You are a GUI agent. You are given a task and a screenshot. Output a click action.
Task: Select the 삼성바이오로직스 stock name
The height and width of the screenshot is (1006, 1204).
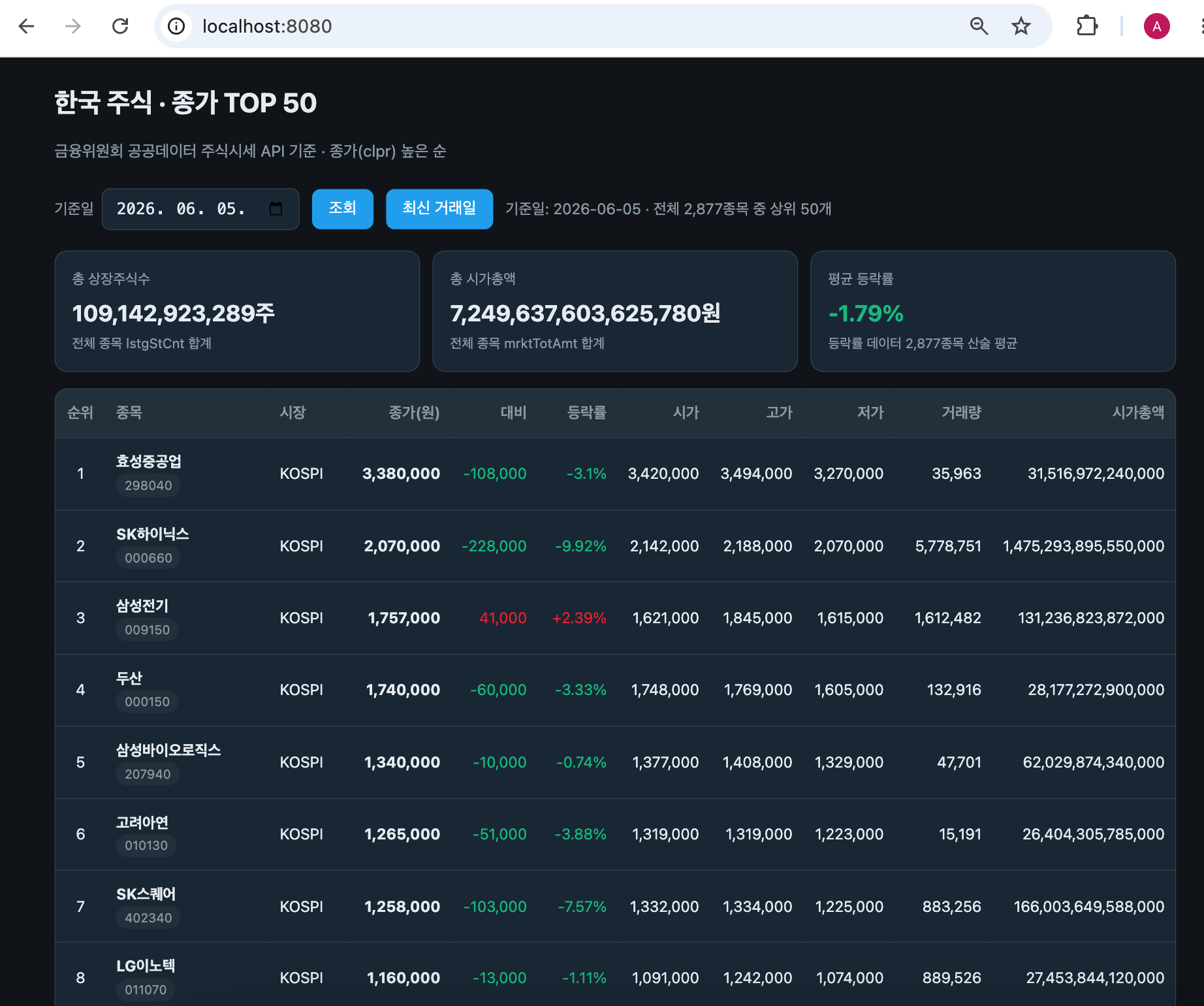tap(168, 750)
